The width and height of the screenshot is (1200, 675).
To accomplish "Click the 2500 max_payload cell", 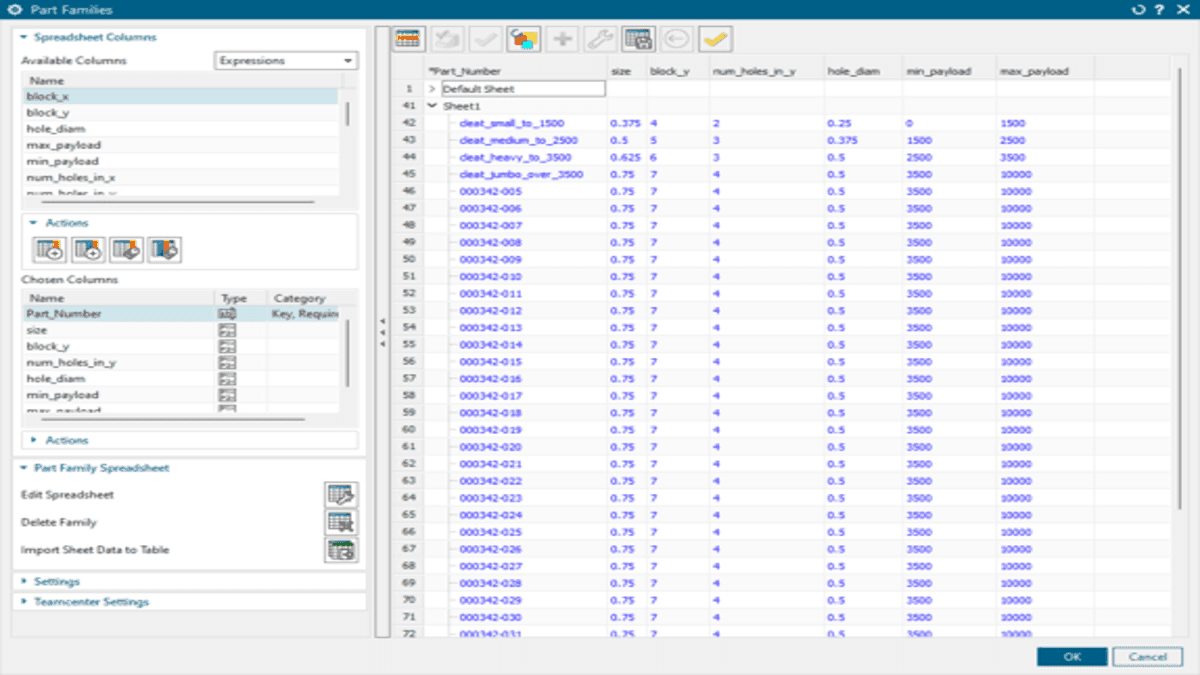I will tap(1045, 140).
